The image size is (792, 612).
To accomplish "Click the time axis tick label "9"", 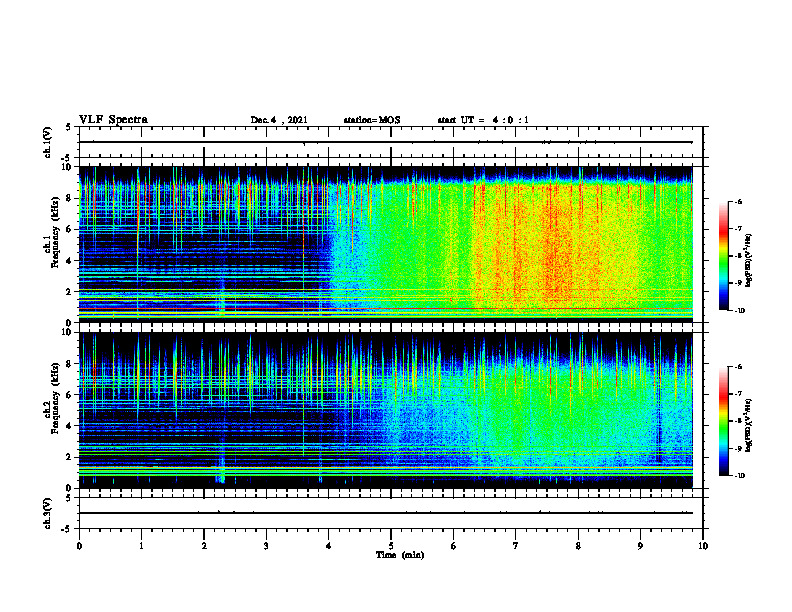I will [x=640, y=546].
